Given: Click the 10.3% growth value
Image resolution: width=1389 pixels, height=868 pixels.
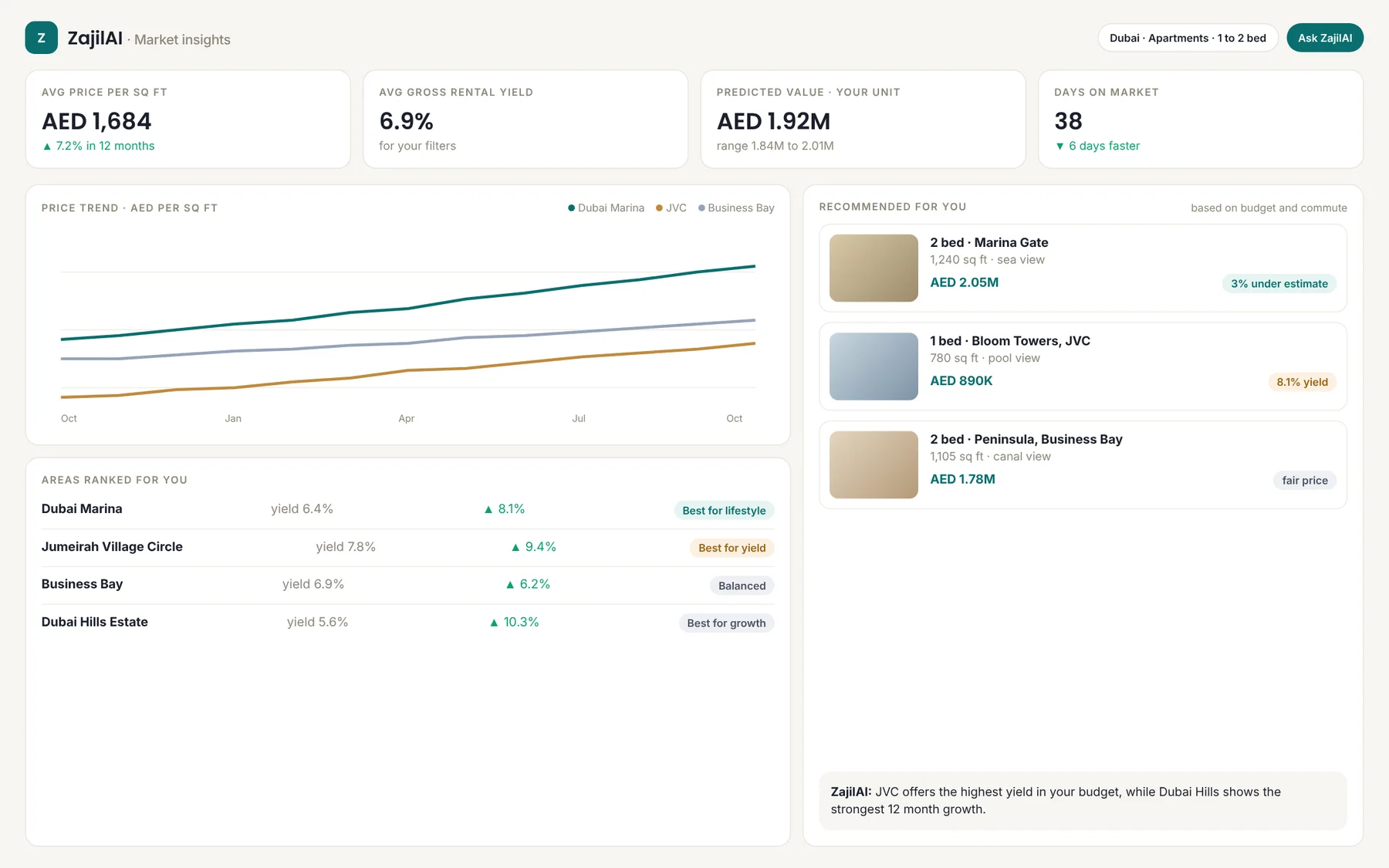Looking at the screenshot, I should (x=514, y=622).
